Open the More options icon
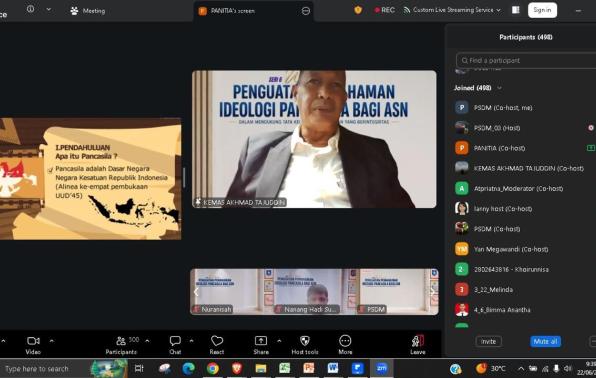The height and width of the screenshot is (378, 596). (345, 341)
